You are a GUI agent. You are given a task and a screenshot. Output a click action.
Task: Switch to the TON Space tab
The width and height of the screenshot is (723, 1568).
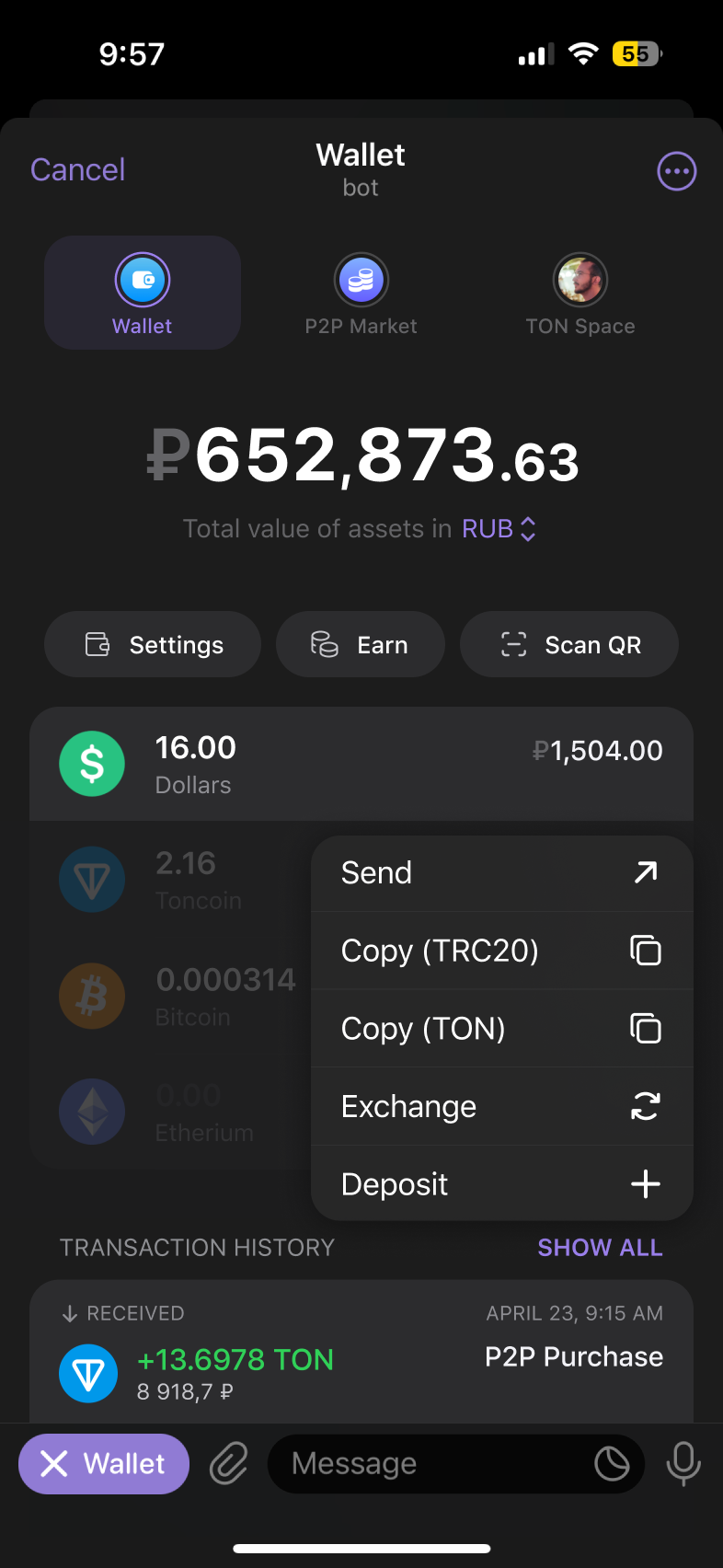click(580, 294)
